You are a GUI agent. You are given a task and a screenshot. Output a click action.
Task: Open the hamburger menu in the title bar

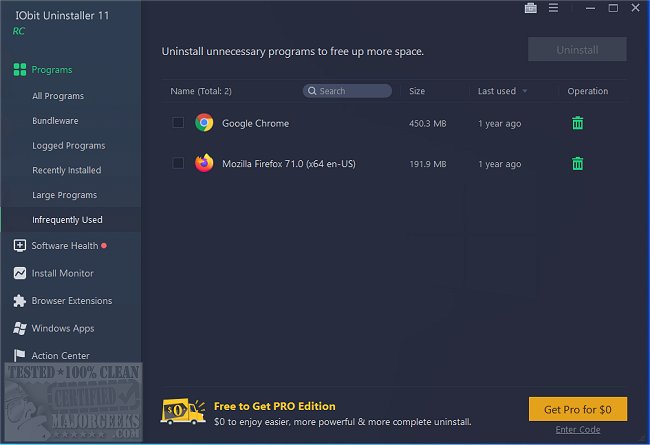(x=553, y=8)
